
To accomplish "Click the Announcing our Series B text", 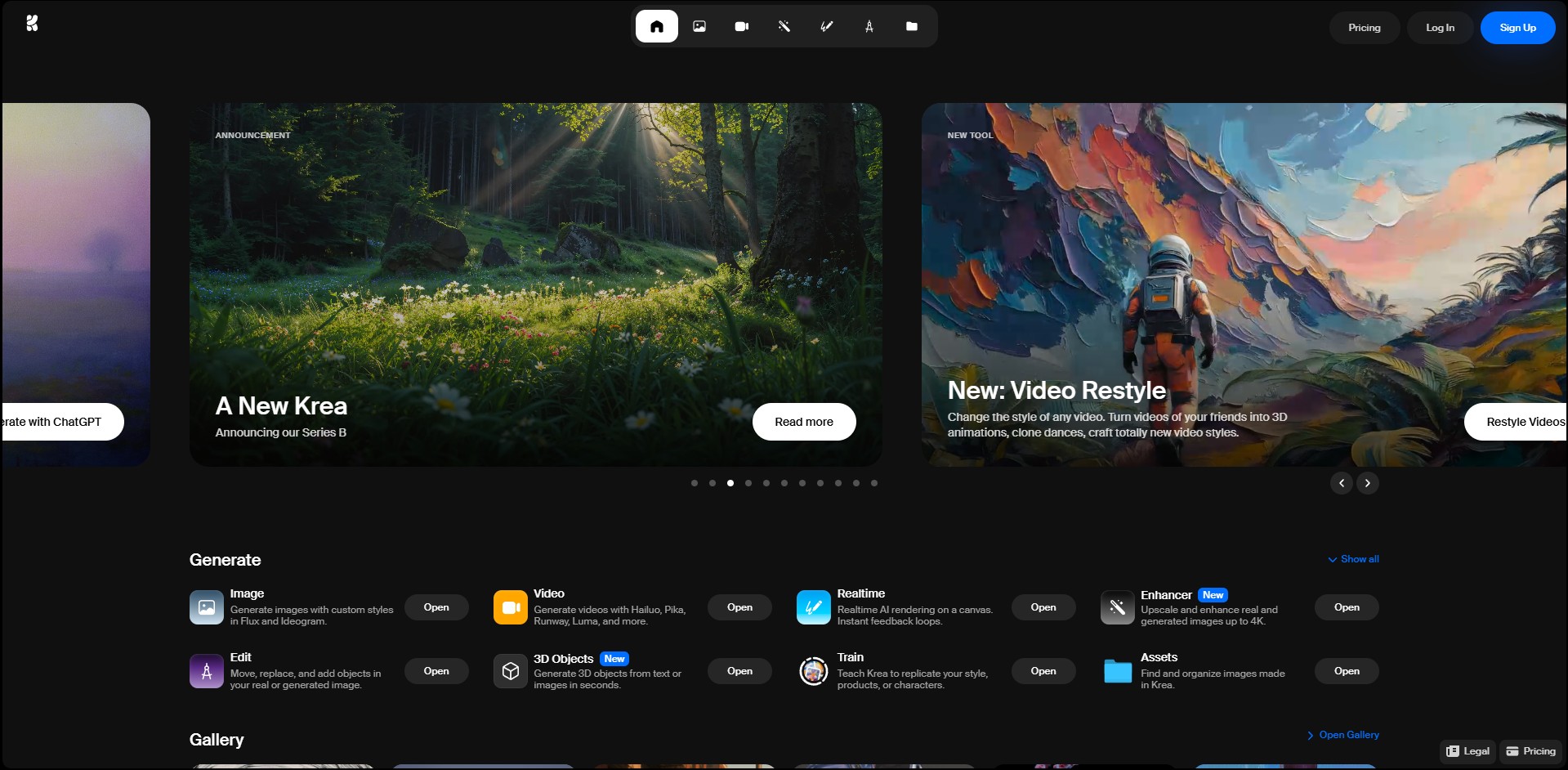I will [x=281, y=432].
